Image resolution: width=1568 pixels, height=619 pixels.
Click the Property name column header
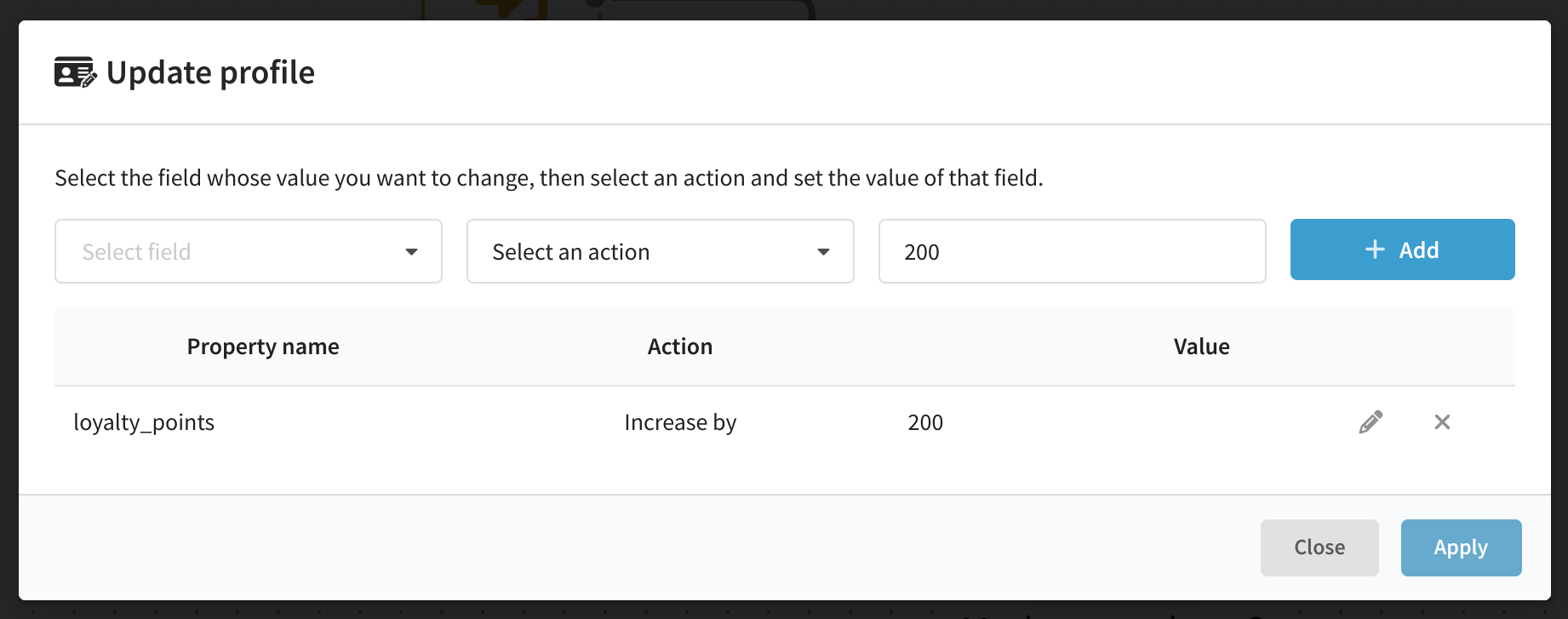(x=263, y=347)
